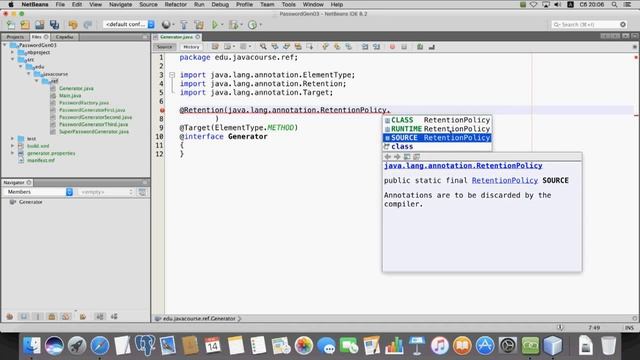Click the Build Project hammer icon
This screenshot has height=360, width=640.
coord(184,24)
